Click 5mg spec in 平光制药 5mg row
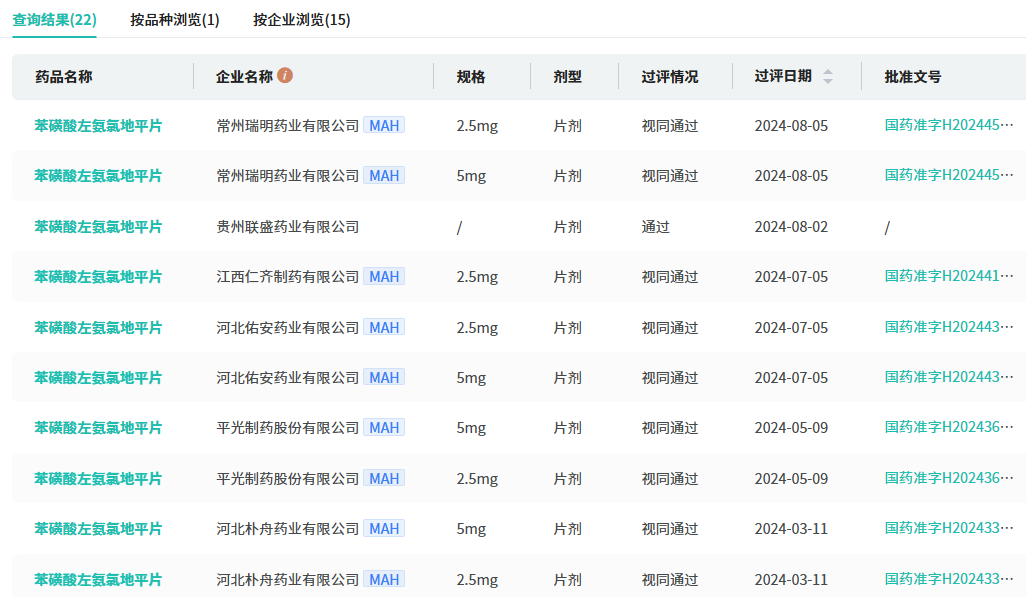The width and height of the screenshot is (1026, 597). [x=471, y=428]
